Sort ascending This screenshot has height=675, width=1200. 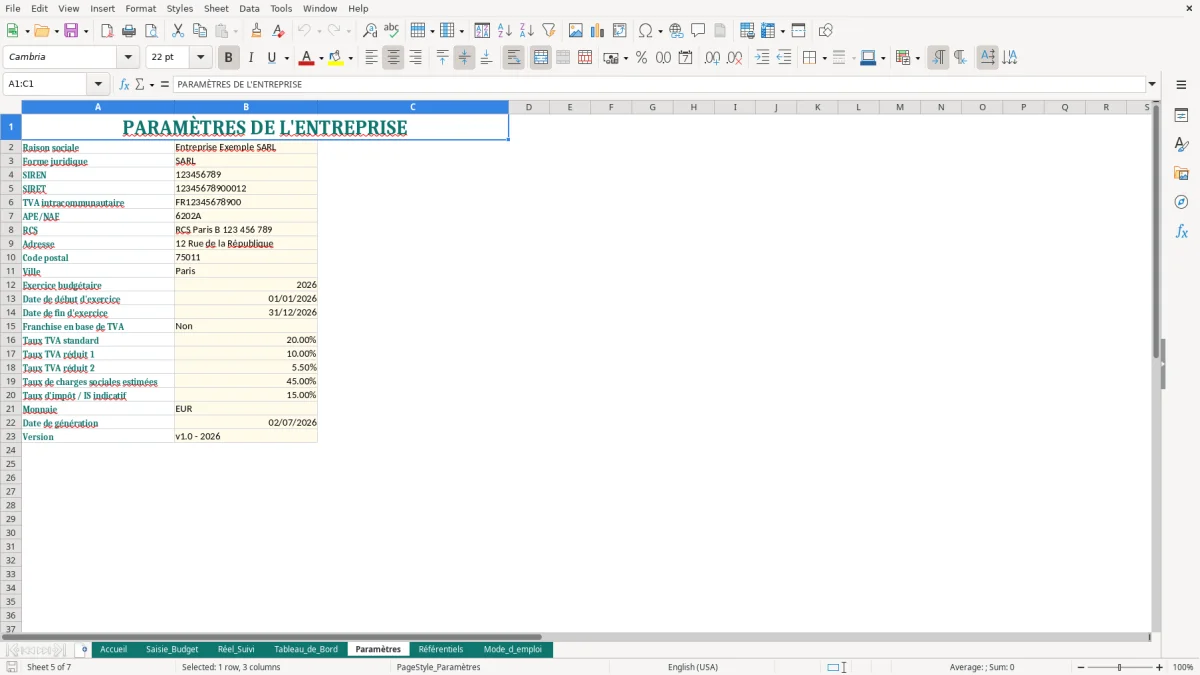[505, 31]
